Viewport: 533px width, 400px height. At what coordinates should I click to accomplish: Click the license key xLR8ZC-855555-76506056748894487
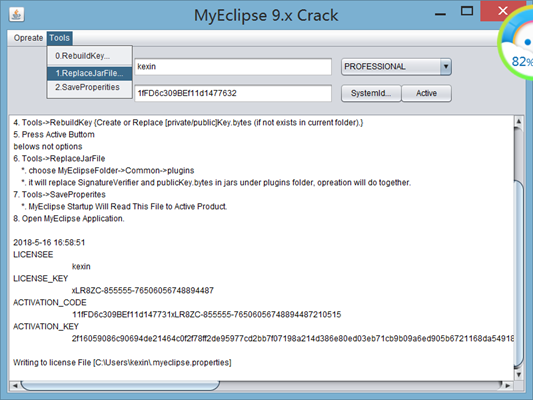point(143,291)
